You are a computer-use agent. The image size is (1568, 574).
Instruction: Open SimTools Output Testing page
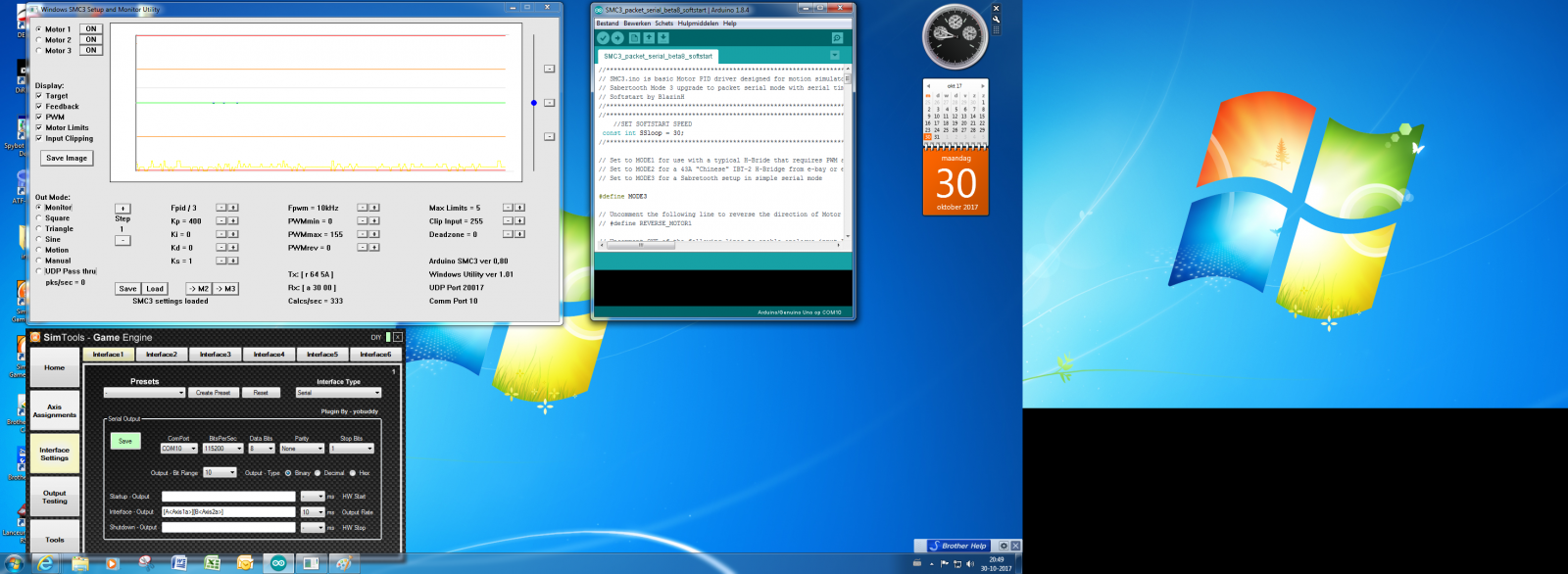pyautogui.click(x=55, y=497)
